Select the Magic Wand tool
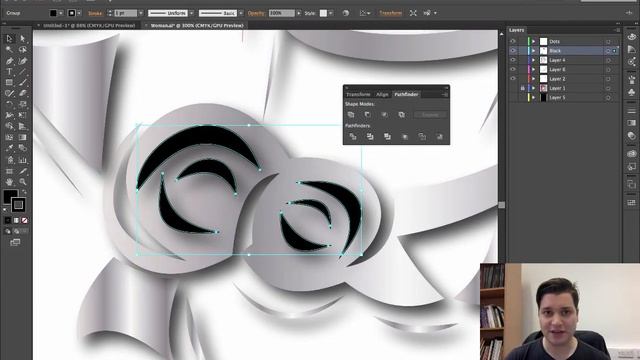 9,50
